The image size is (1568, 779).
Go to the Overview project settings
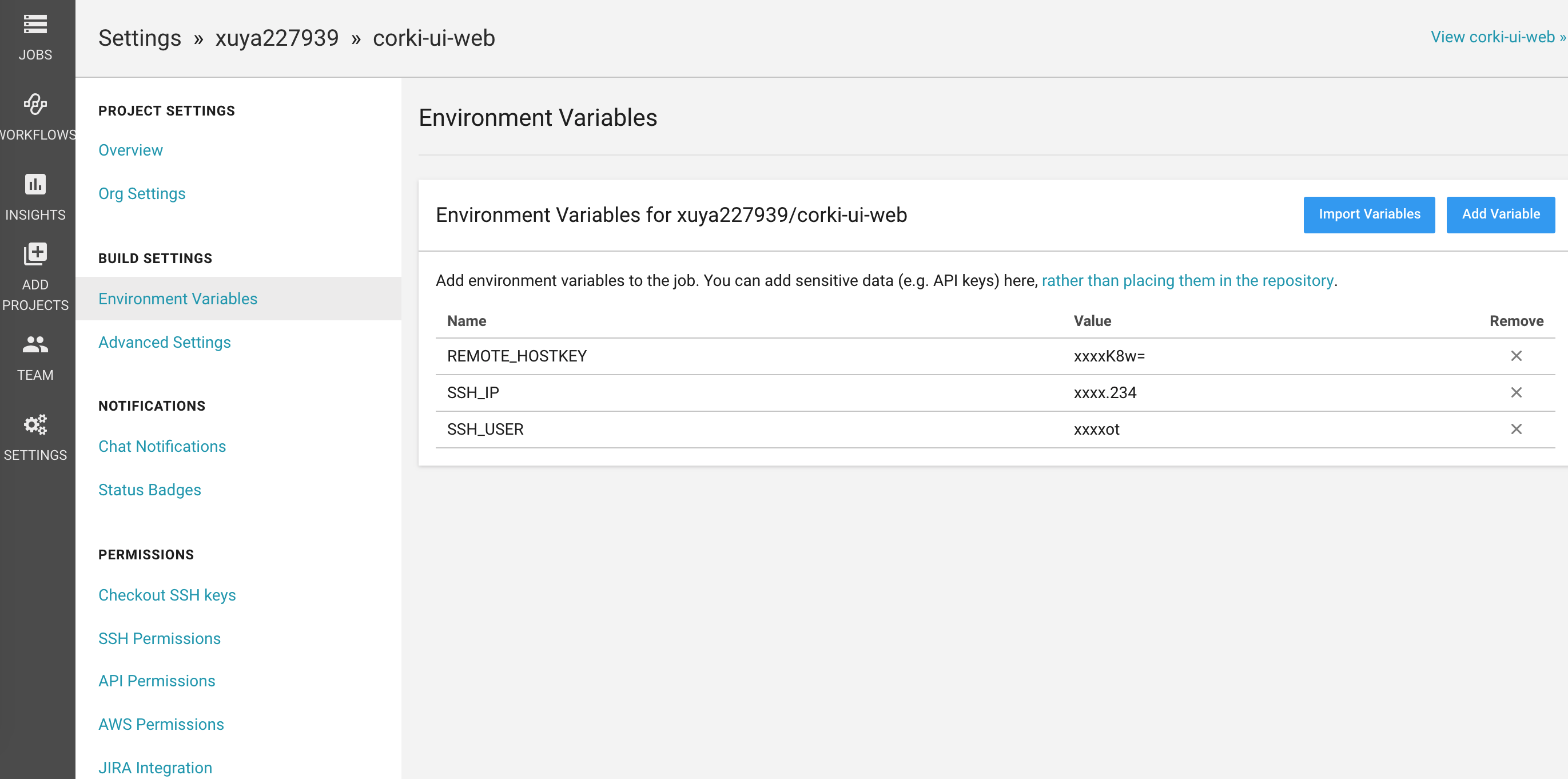pyautogui.click(x=130, y=150)
